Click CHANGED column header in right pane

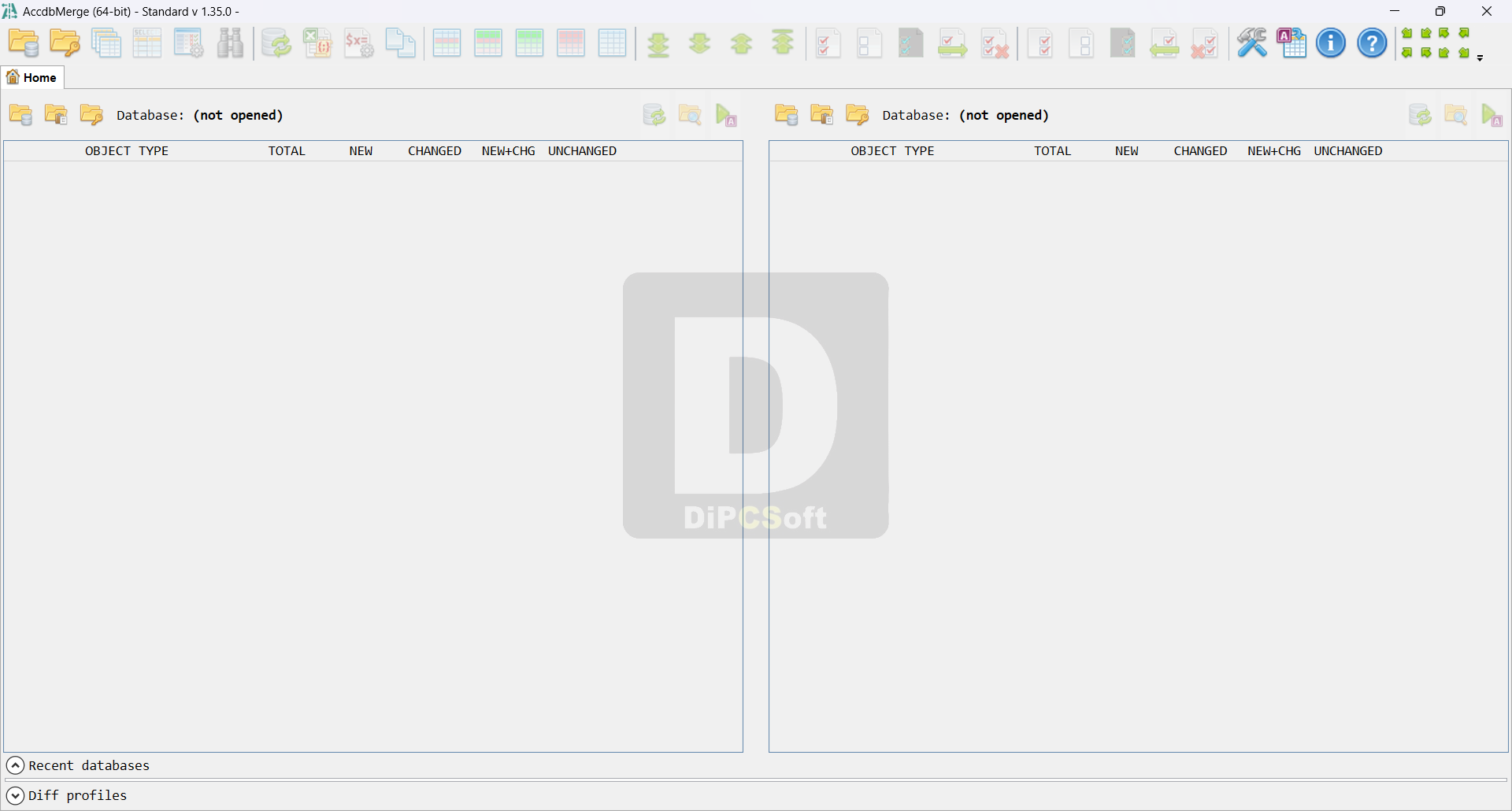(1200, 151)
